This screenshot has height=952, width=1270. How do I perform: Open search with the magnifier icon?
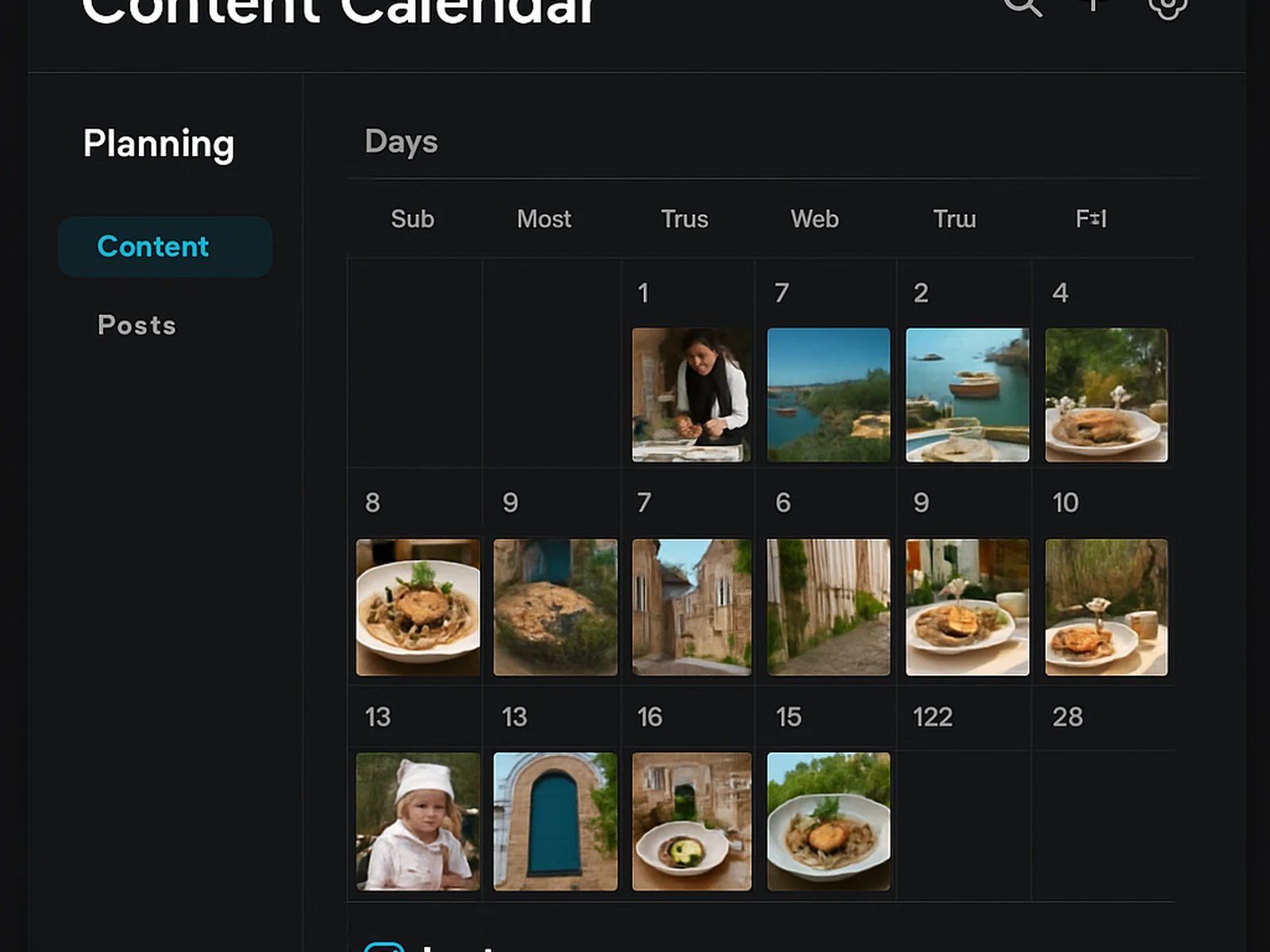(1022, 6)
